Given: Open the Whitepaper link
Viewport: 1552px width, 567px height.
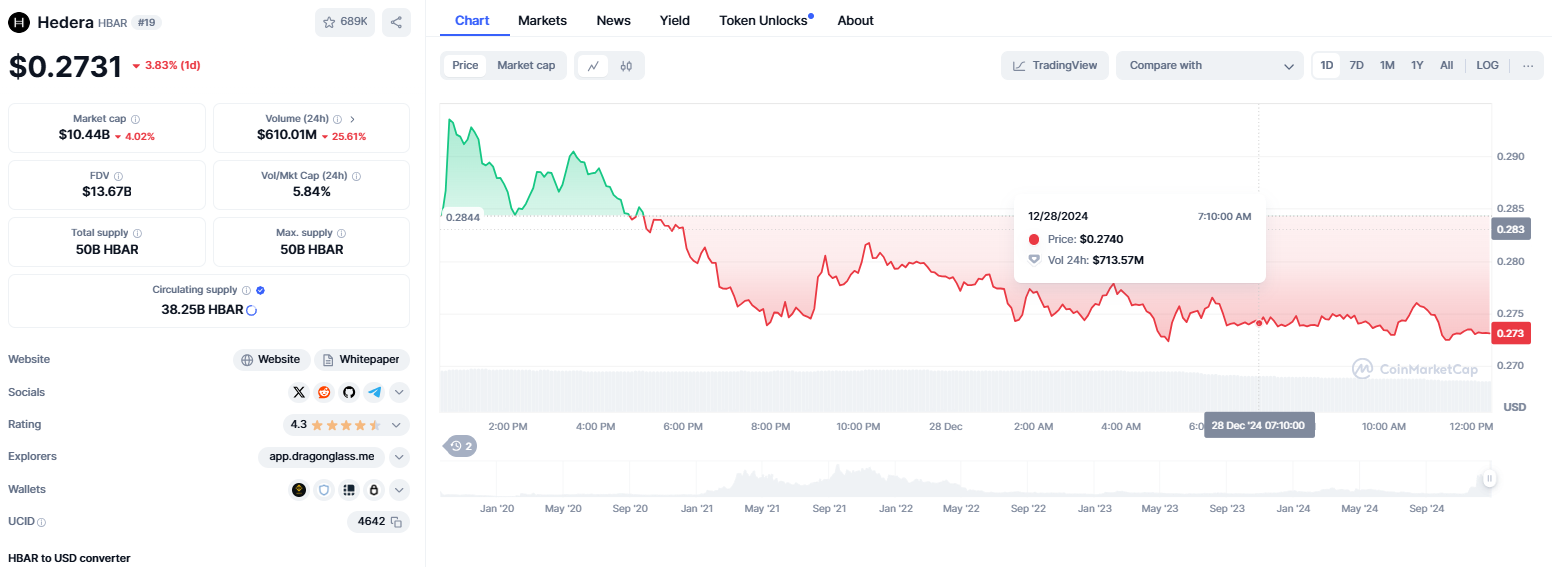Looking at the screenshot, I should pos(362,359).
